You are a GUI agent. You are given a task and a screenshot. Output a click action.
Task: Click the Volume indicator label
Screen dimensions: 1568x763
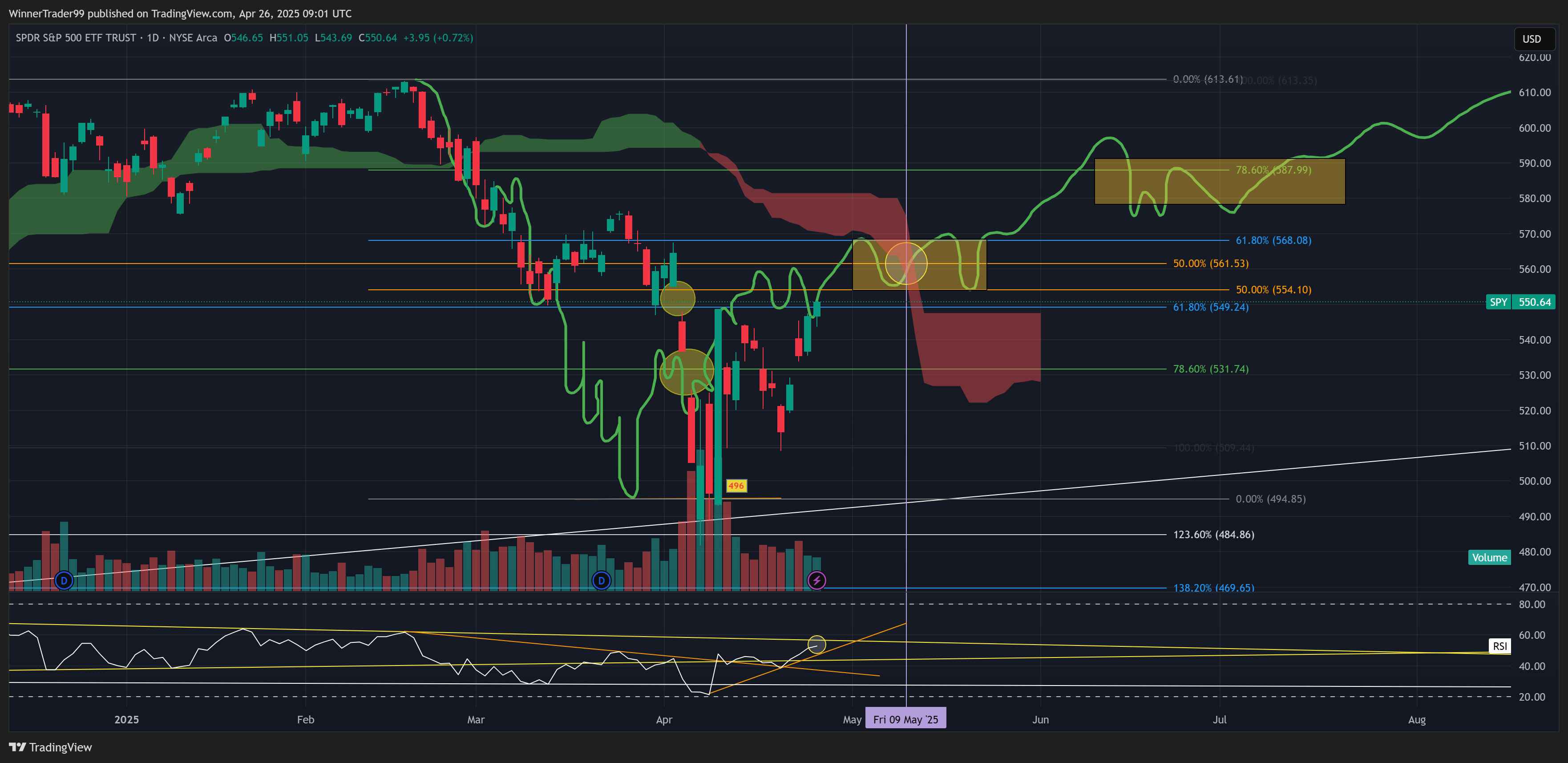(1490, 557)
